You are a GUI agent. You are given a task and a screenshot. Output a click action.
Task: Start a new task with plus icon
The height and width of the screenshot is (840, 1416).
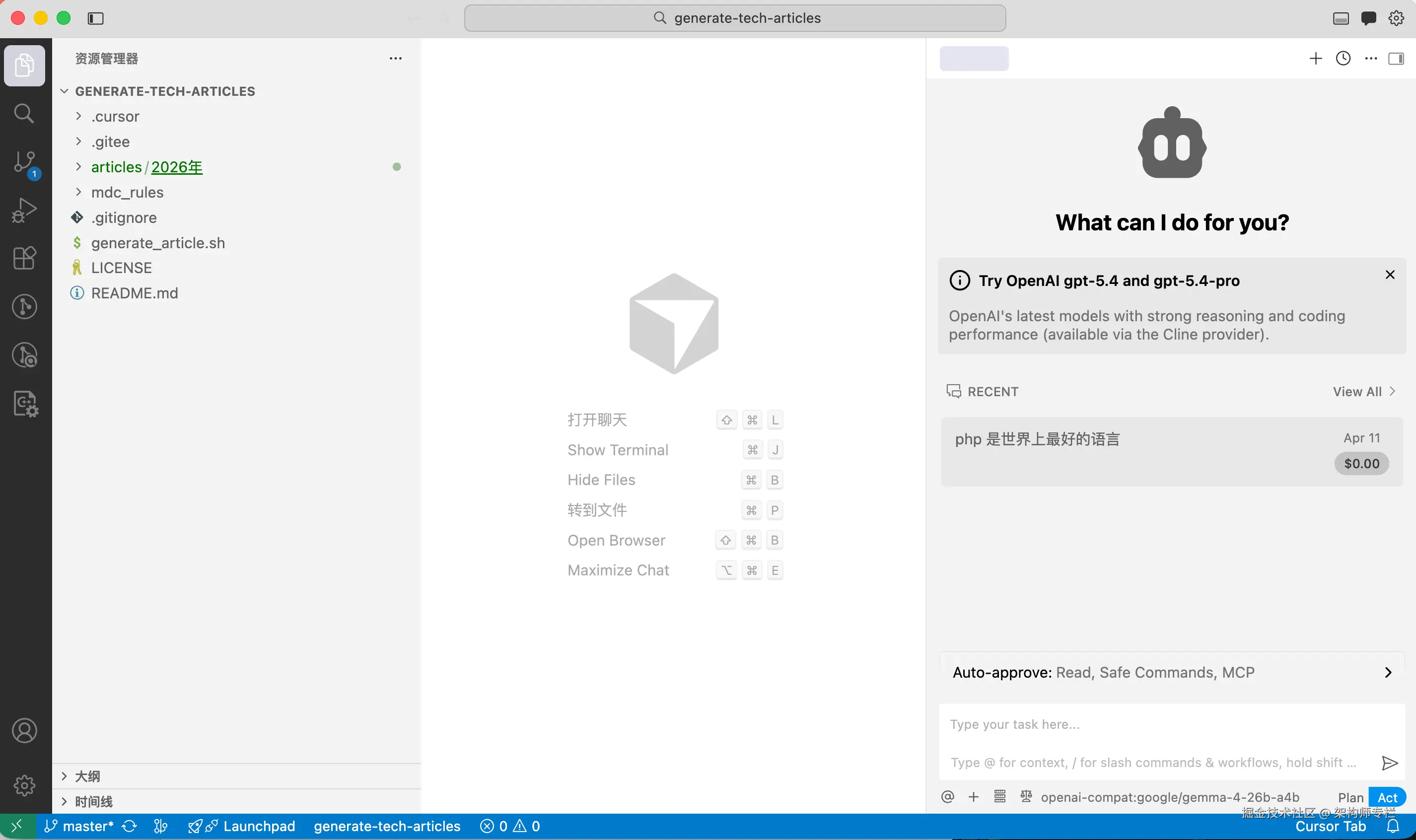(1315, 58)
